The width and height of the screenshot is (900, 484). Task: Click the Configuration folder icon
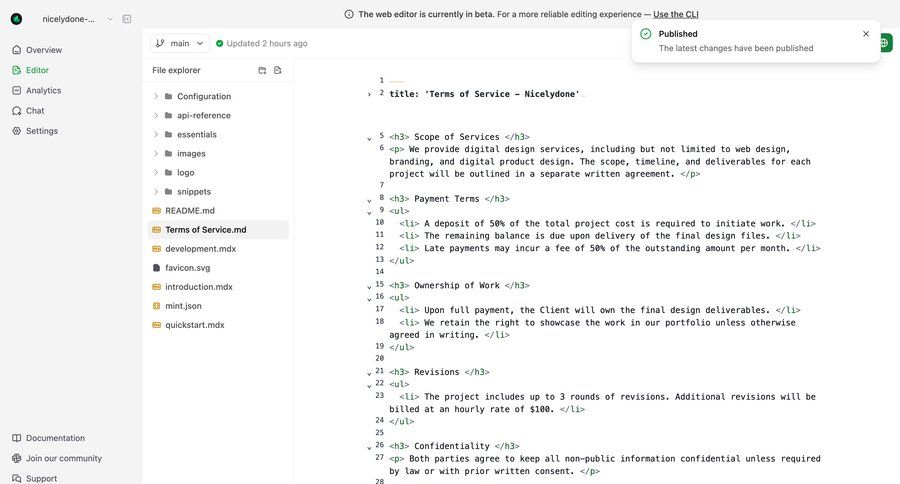[168, 96]
